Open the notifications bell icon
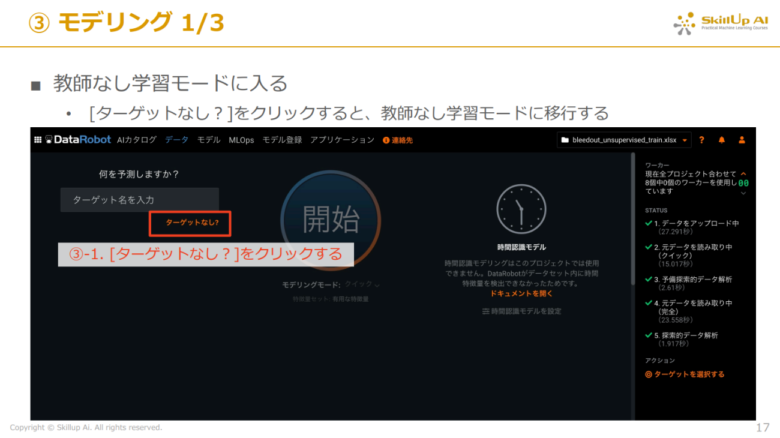This screenshot has width=780, height=438. pos(722,140)
